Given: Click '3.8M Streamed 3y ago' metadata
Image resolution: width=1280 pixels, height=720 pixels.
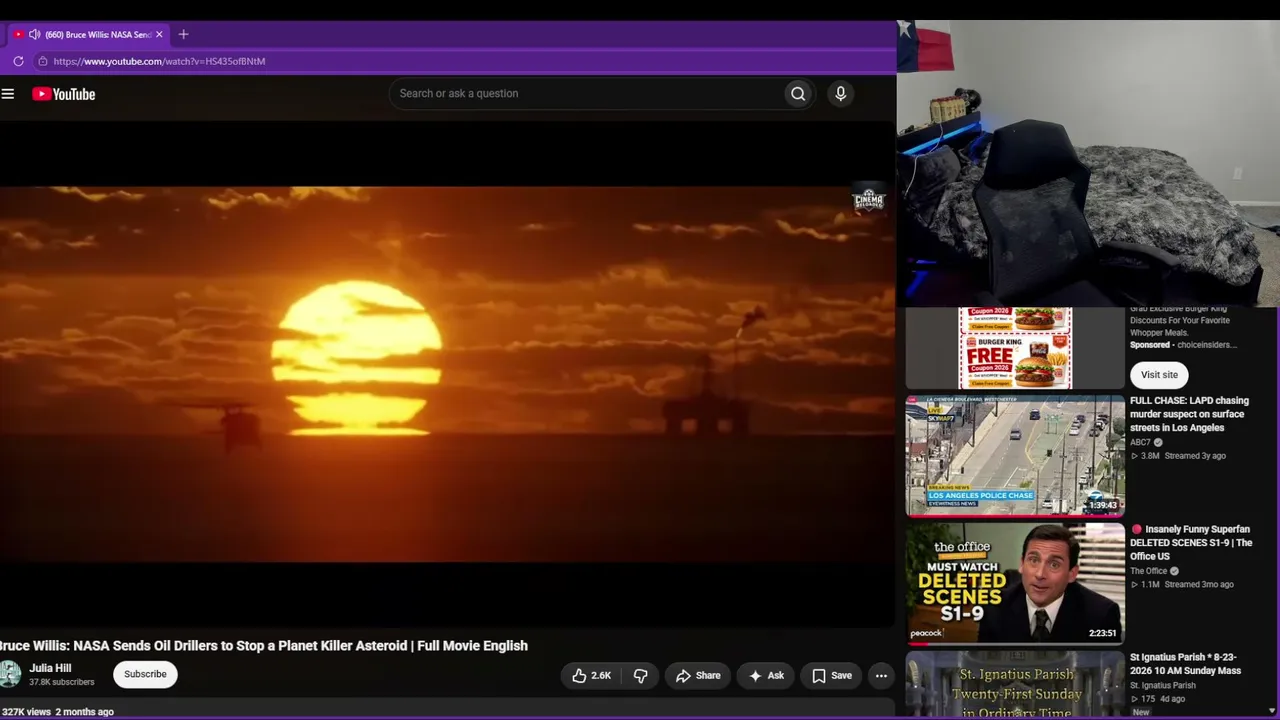Looking at the screenshot, I should [x=1178, y=456].
